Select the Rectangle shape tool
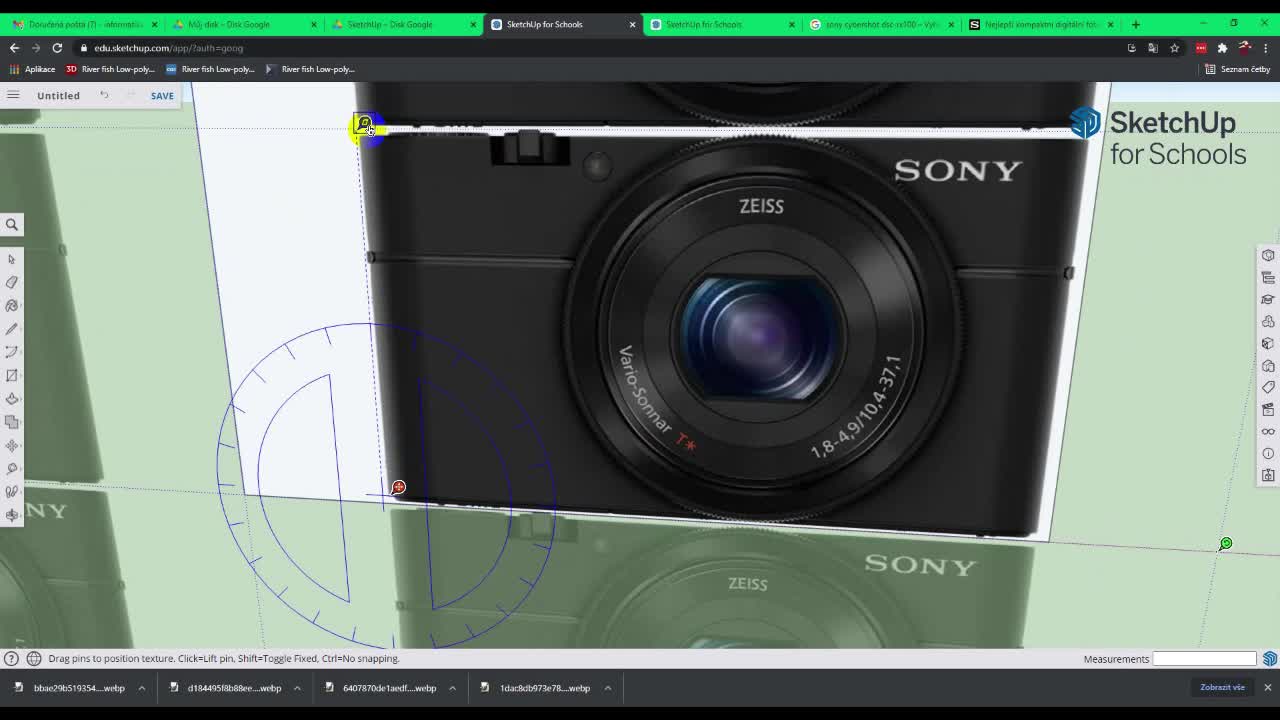The width and height of the screenshot is (1280, 720). (x=12, y=376)
